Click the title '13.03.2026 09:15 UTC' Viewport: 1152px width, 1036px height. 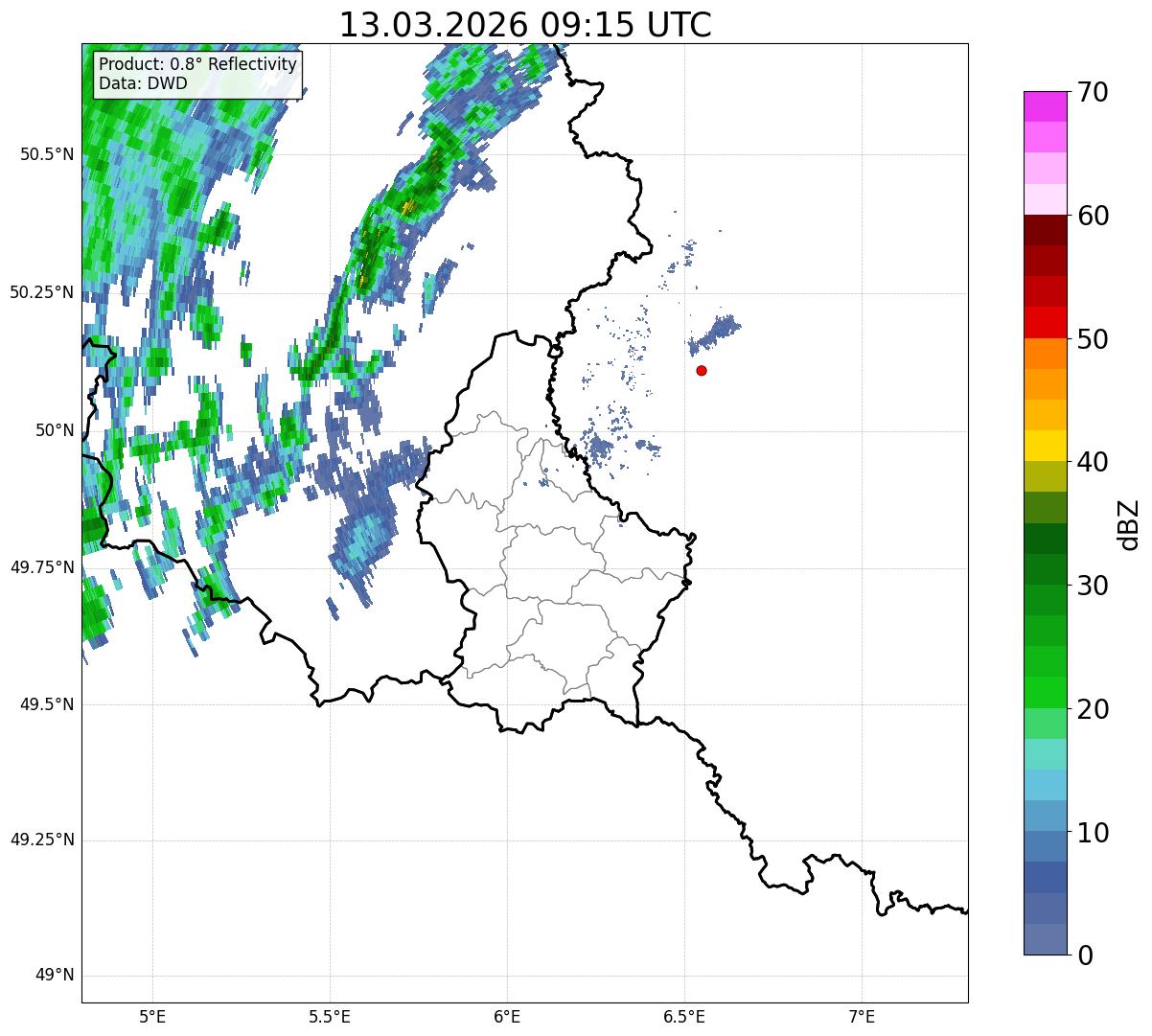[x=525, y=24]
